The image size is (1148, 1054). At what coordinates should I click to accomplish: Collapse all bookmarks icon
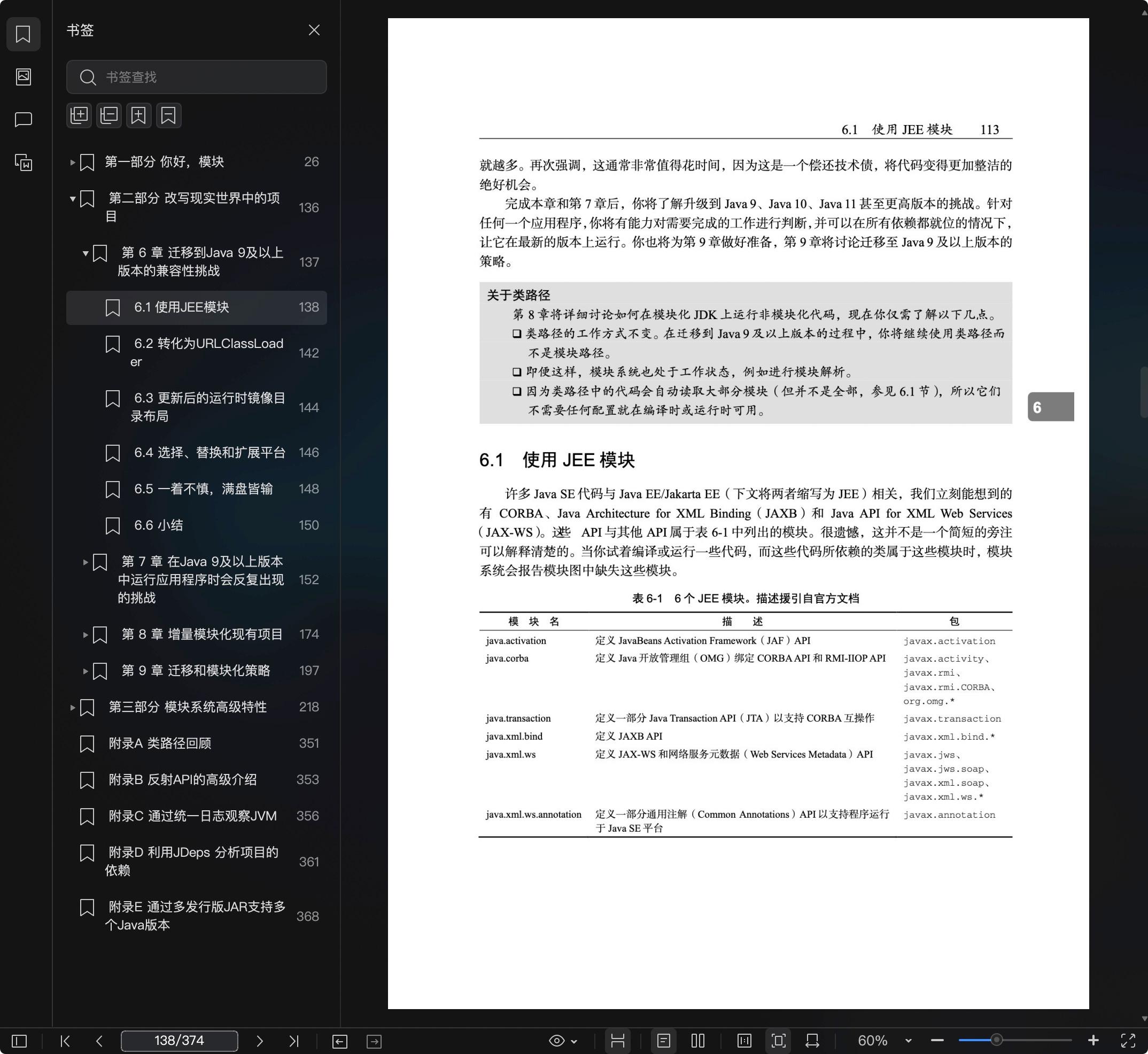pos(109,115)
